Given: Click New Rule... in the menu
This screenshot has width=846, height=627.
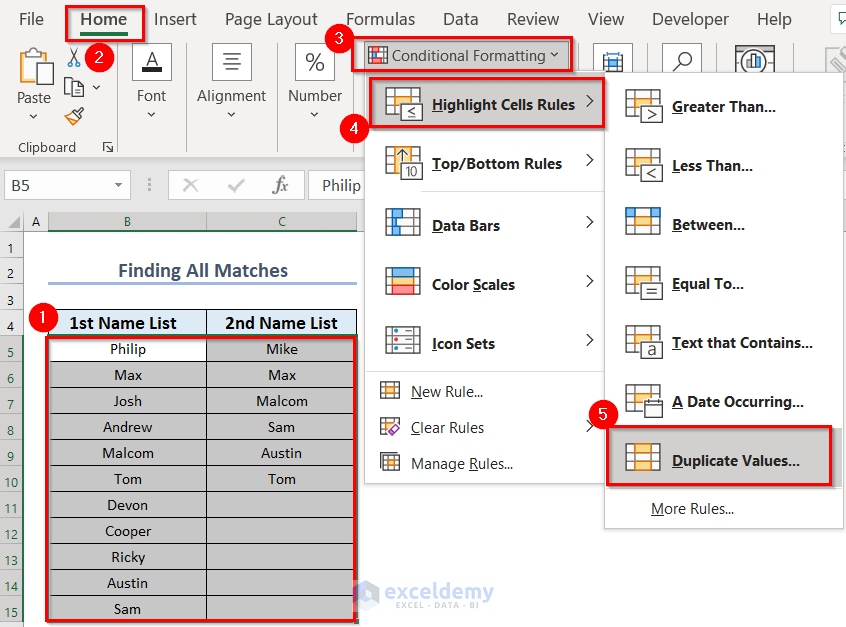Looking at the screenshot, I should coord(448,391).
